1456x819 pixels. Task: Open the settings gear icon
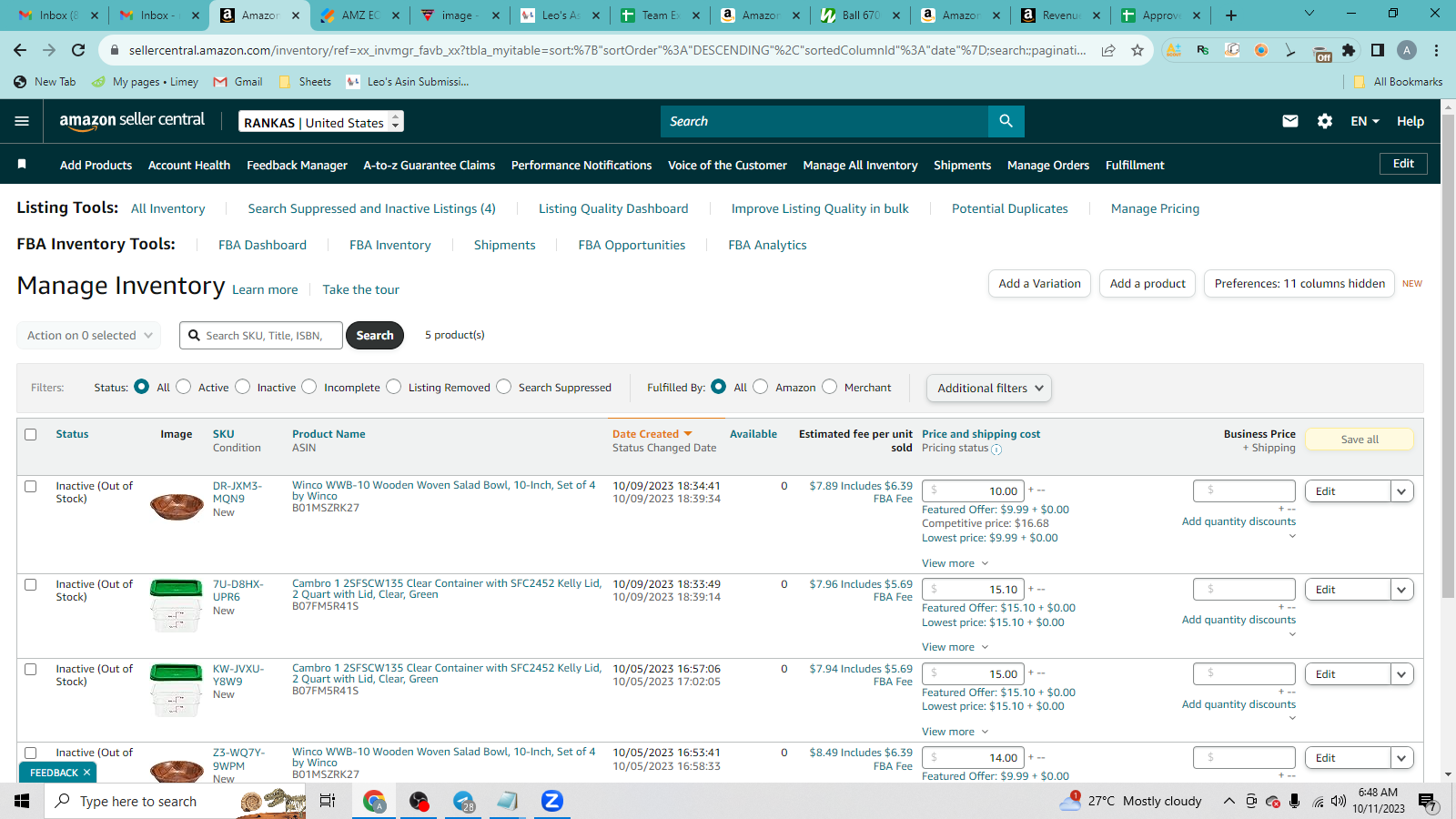click(1325, 121)
